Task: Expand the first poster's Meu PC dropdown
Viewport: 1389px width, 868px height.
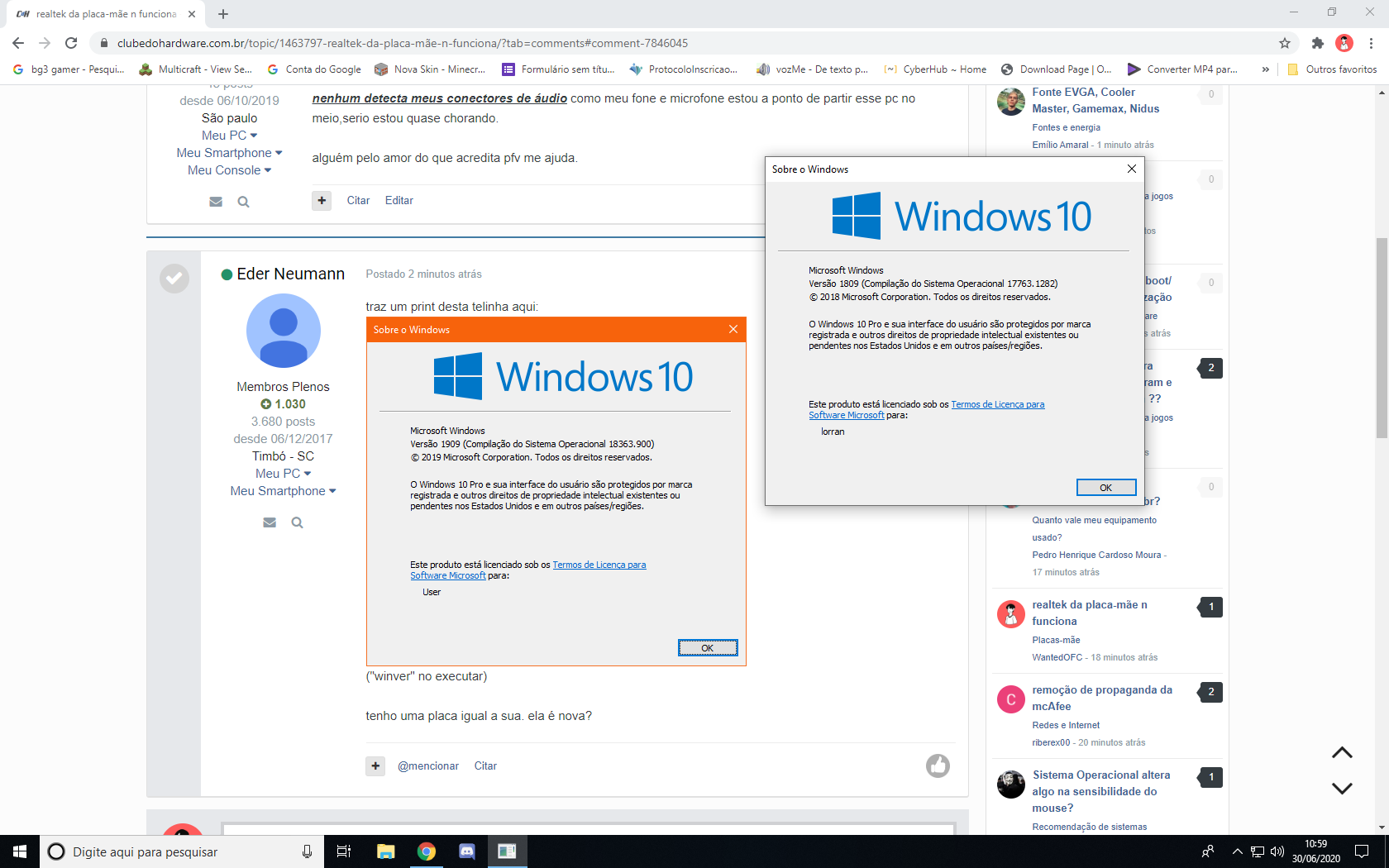Action: (229, 136)
